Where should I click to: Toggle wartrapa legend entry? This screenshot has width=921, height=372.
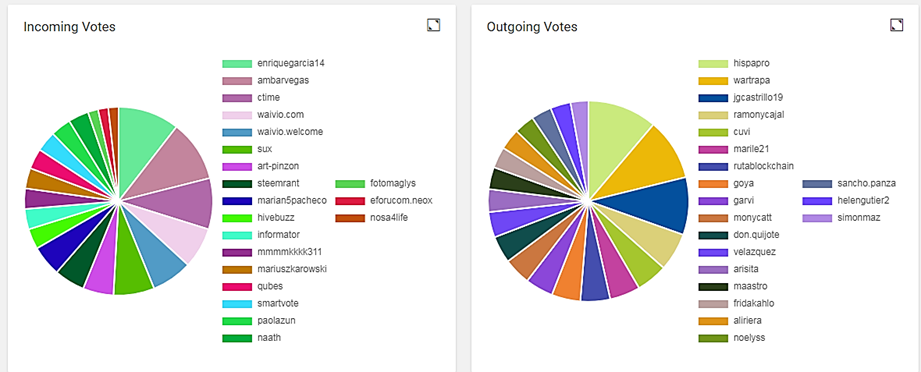point(734,81)
